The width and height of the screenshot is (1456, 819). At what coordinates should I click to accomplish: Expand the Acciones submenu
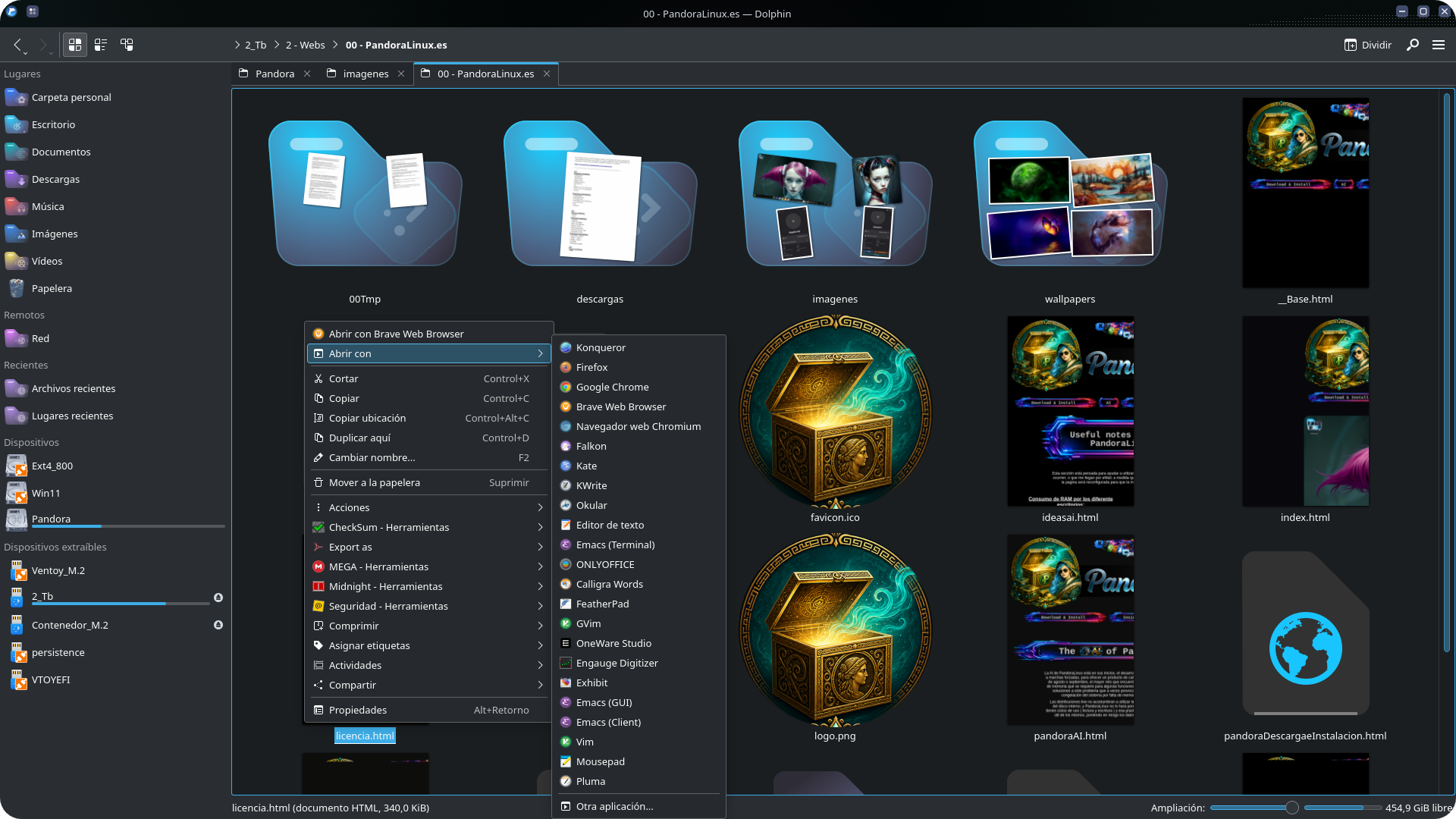[x=428, y=507]
